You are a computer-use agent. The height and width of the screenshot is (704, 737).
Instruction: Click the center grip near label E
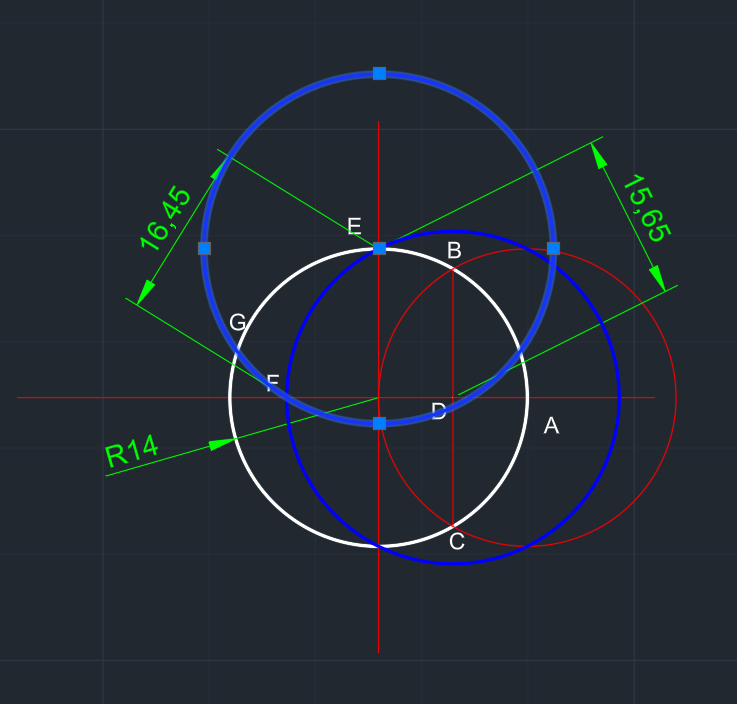point(379,248)
